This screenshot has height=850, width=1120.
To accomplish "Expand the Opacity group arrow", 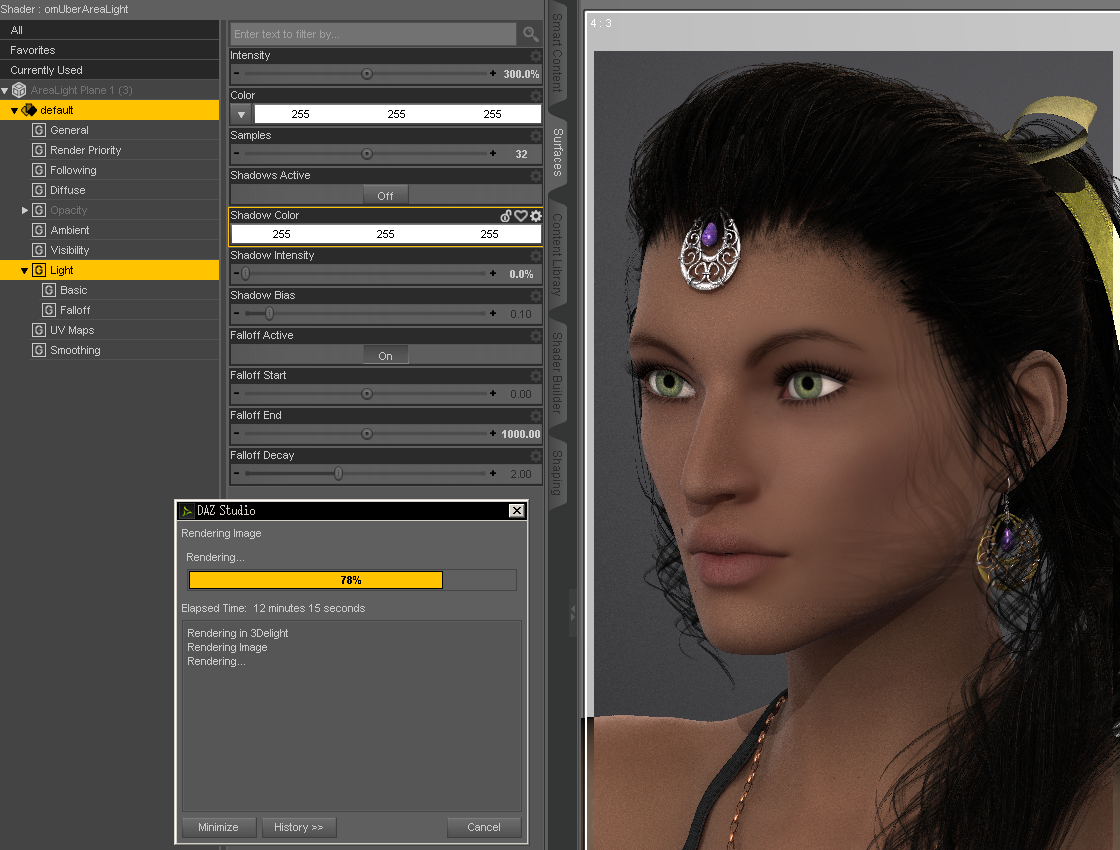I will click(25, 210).
